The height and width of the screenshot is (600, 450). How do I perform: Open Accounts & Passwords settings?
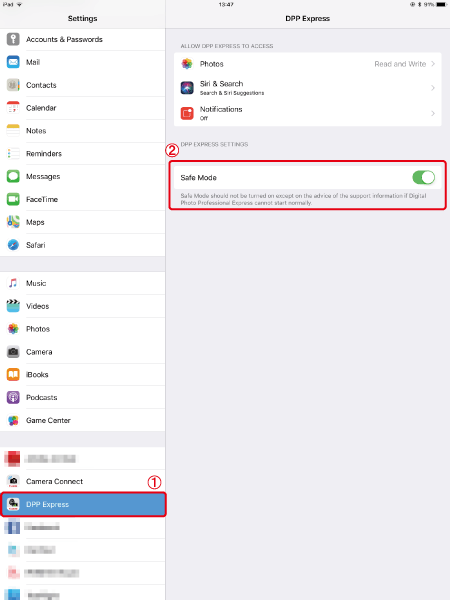point(83,39)
